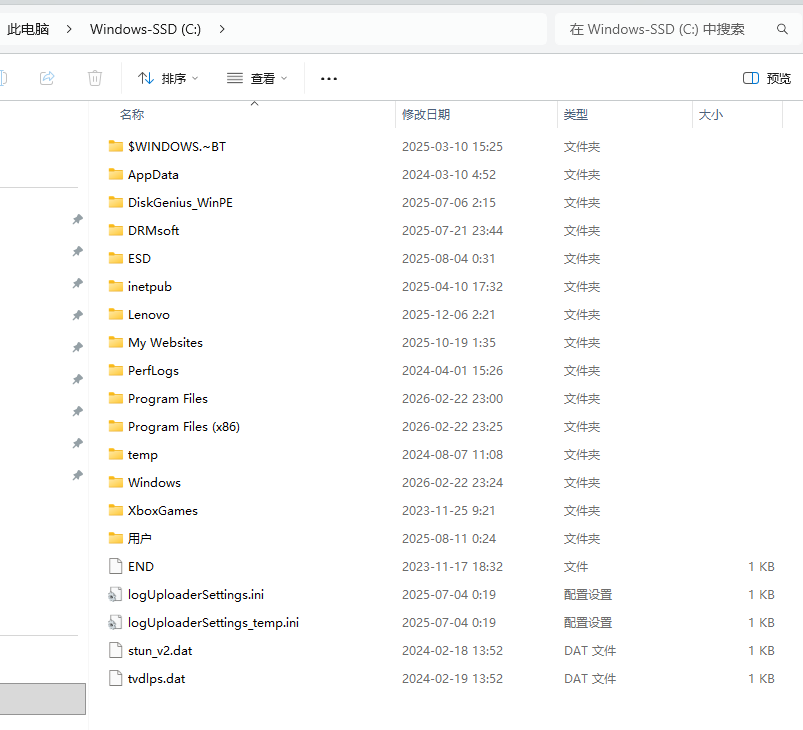Sort by the 修改日期 column header
Image resolution: width=803 pixels, height=730 pixels.
[x=426, y=115]
